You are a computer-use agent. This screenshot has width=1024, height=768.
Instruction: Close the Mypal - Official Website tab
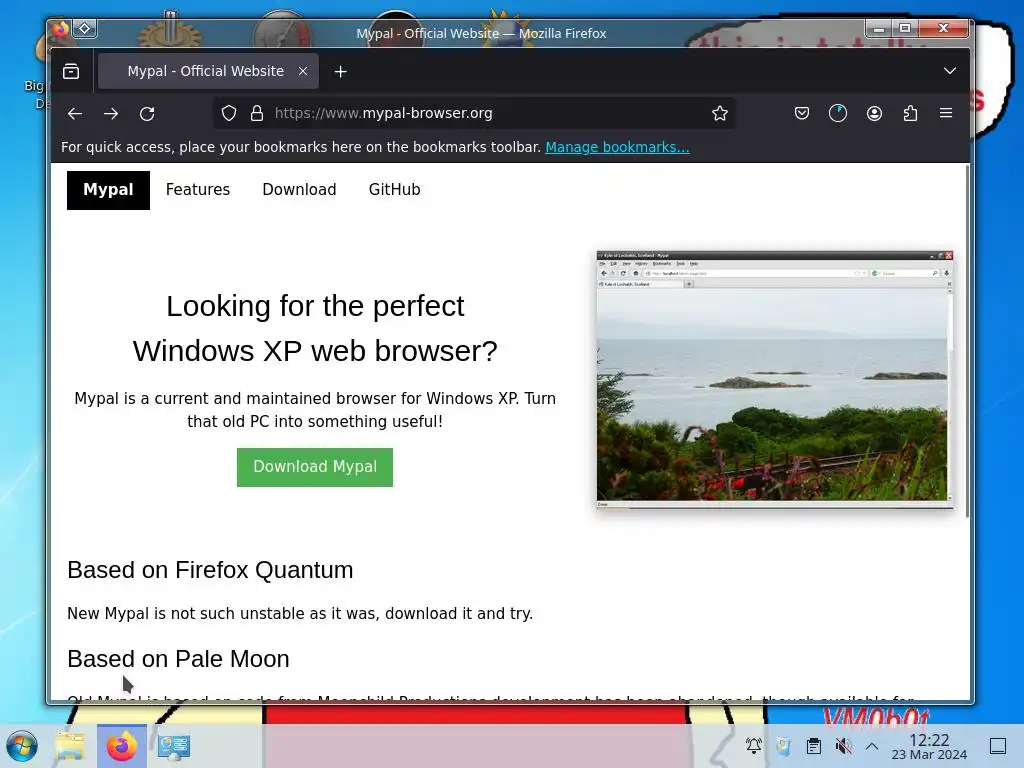coord(303,71)
